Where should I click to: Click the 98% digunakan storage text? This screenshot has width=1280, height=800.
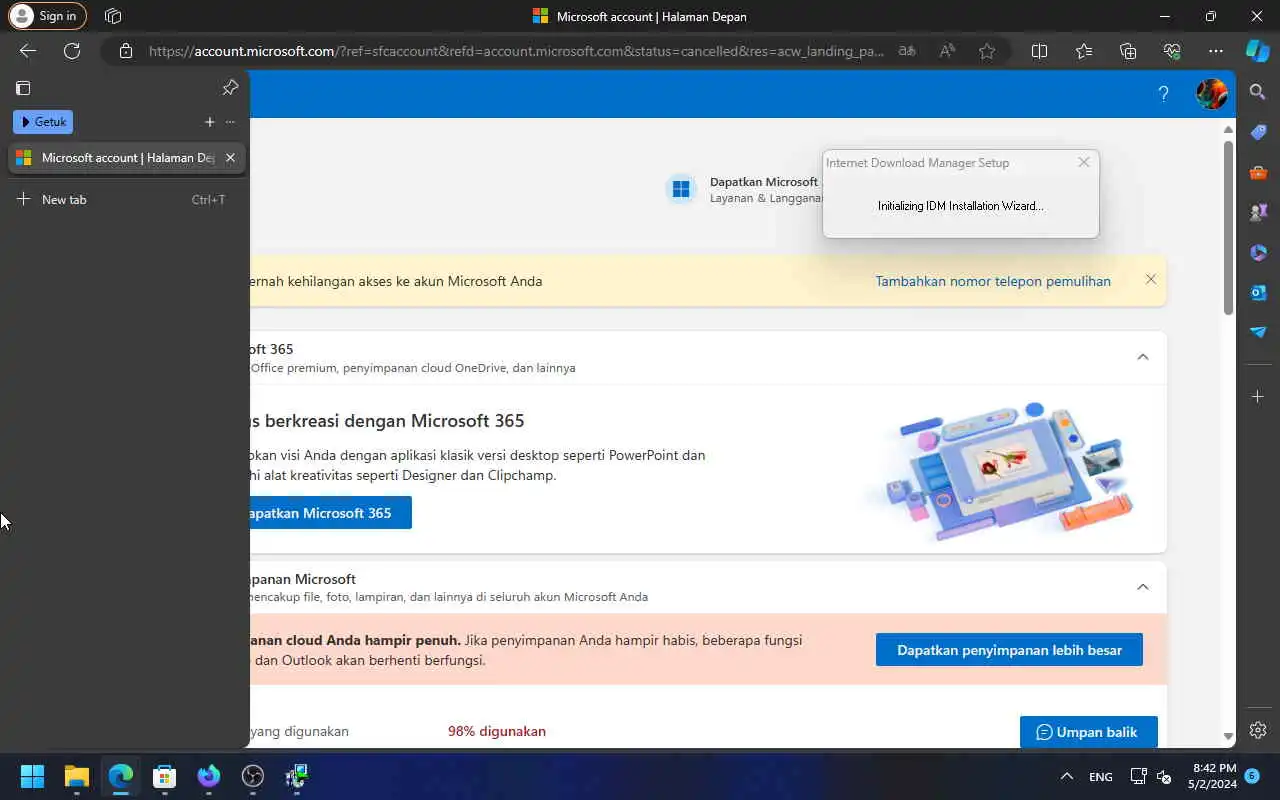pos(497,731)
